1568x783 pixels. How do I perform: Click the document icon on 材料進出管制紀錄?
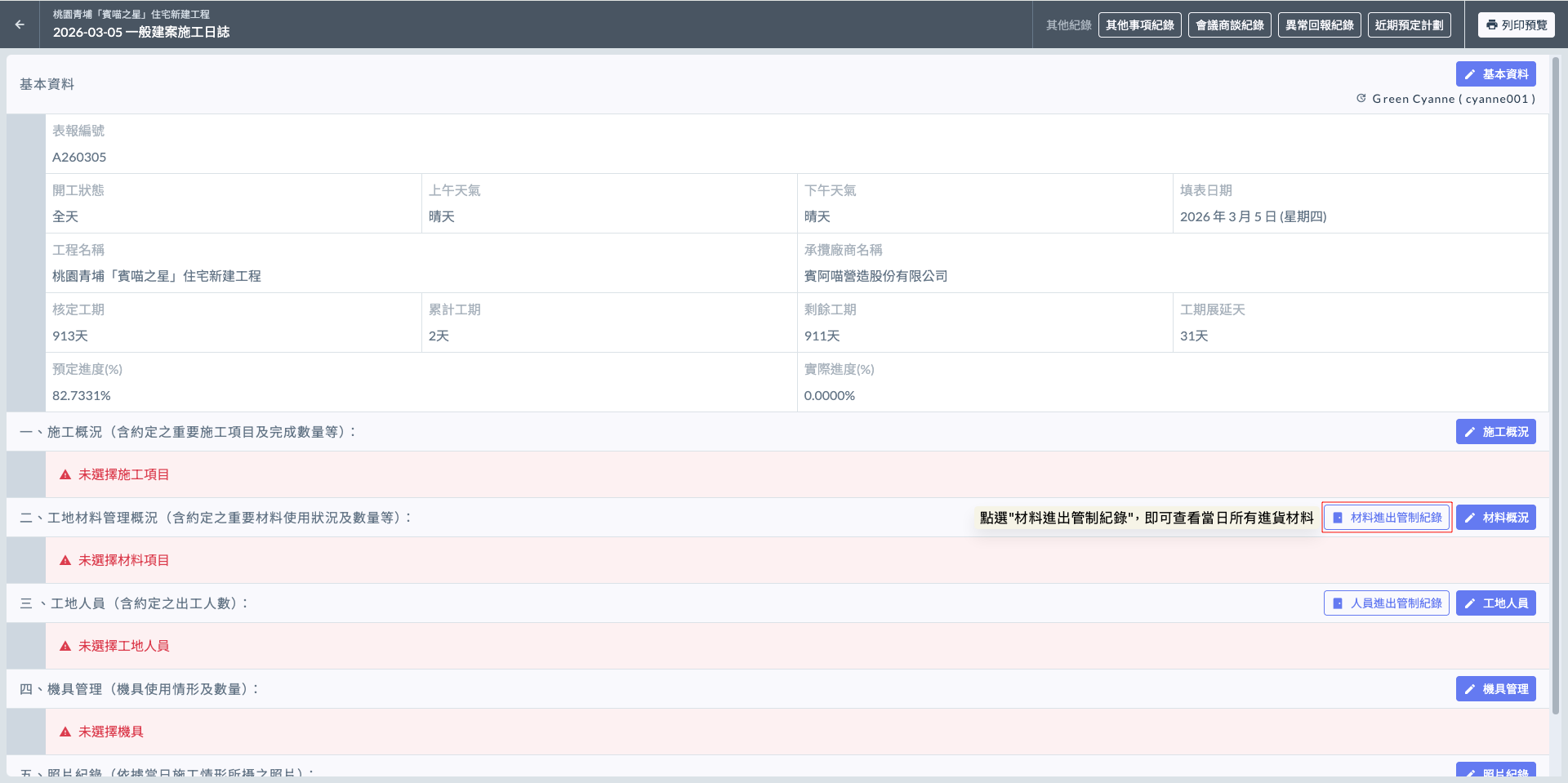[x=1338, y=518]
